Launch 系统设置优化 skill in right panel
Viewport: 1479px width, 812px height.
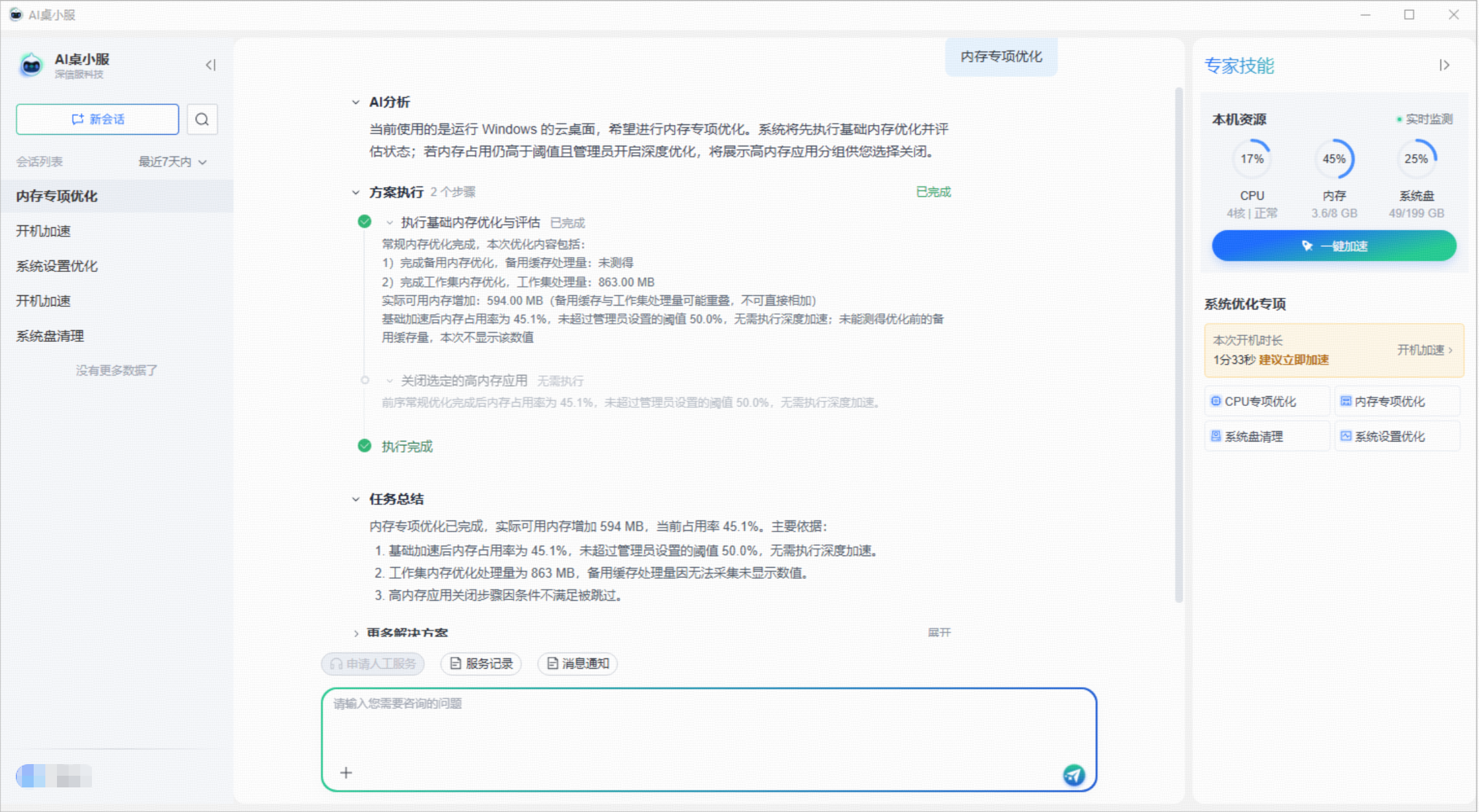pyautogui.click(x=1397, y=436)
